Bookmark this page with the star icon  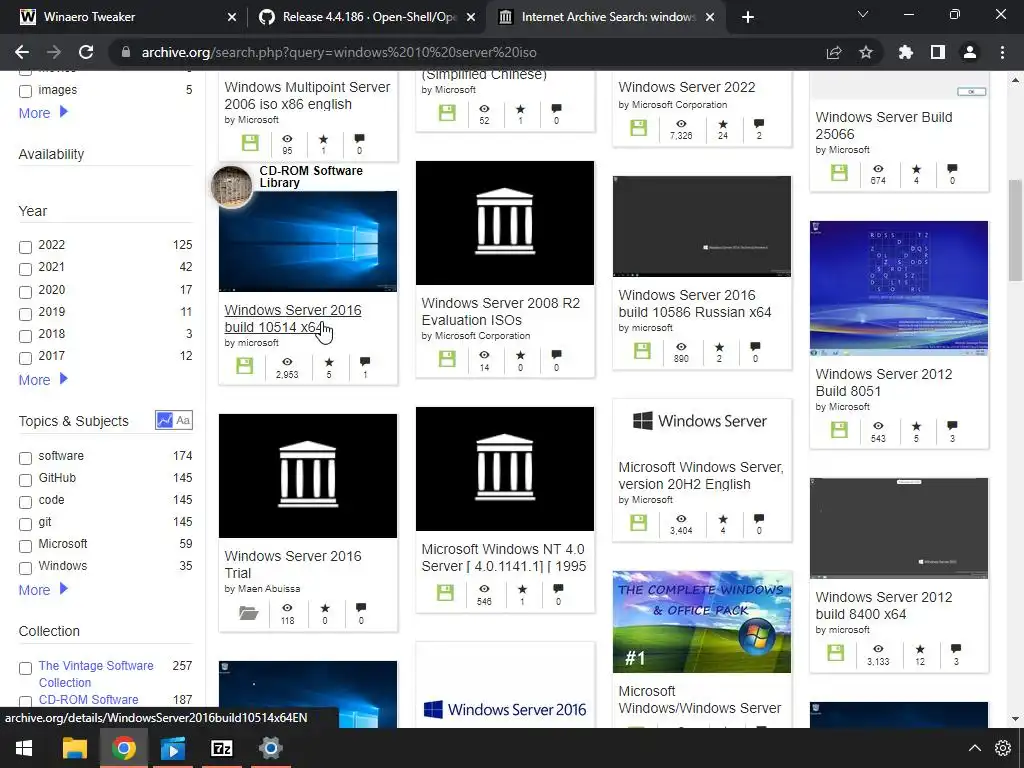866,52
